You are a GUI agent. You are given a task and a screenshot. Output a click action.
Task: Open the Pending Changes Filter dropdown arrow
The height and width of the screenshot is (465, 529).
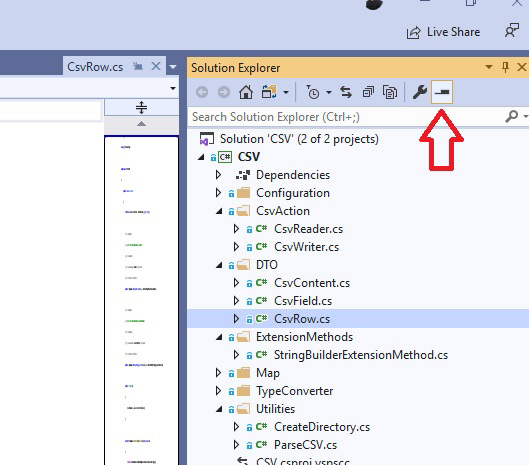(329, 92)
